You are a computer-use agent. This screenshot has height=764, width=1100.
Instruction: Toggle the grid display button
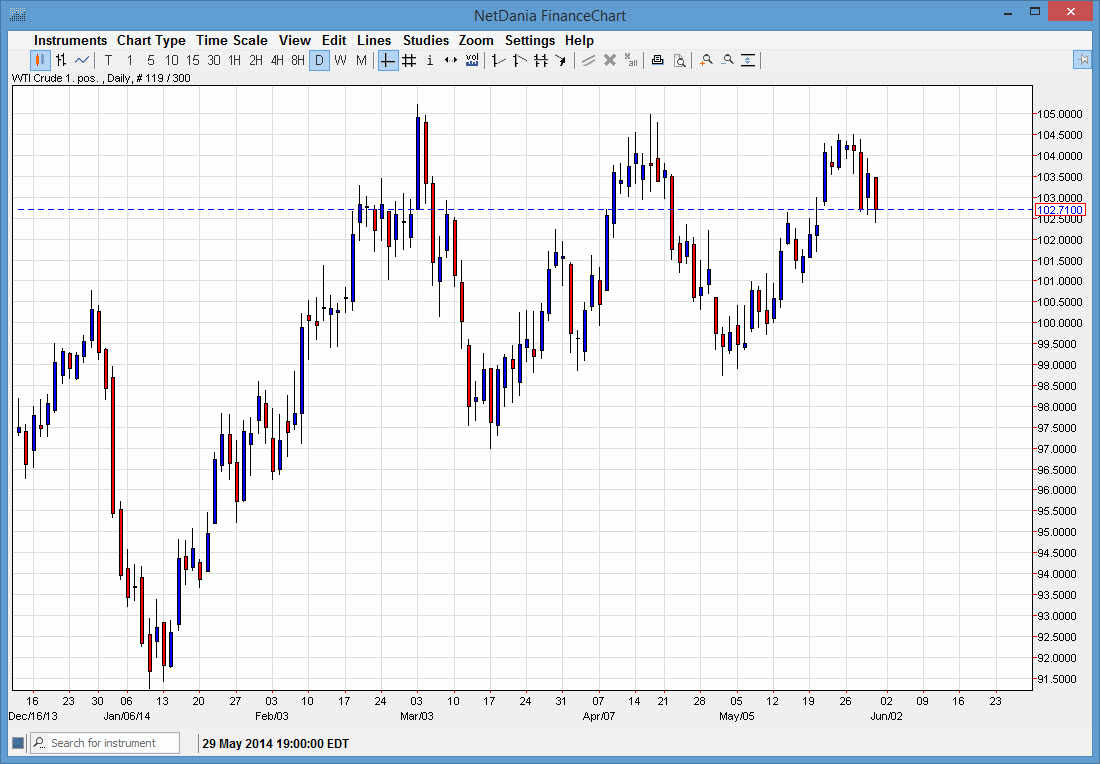(409, 60)
